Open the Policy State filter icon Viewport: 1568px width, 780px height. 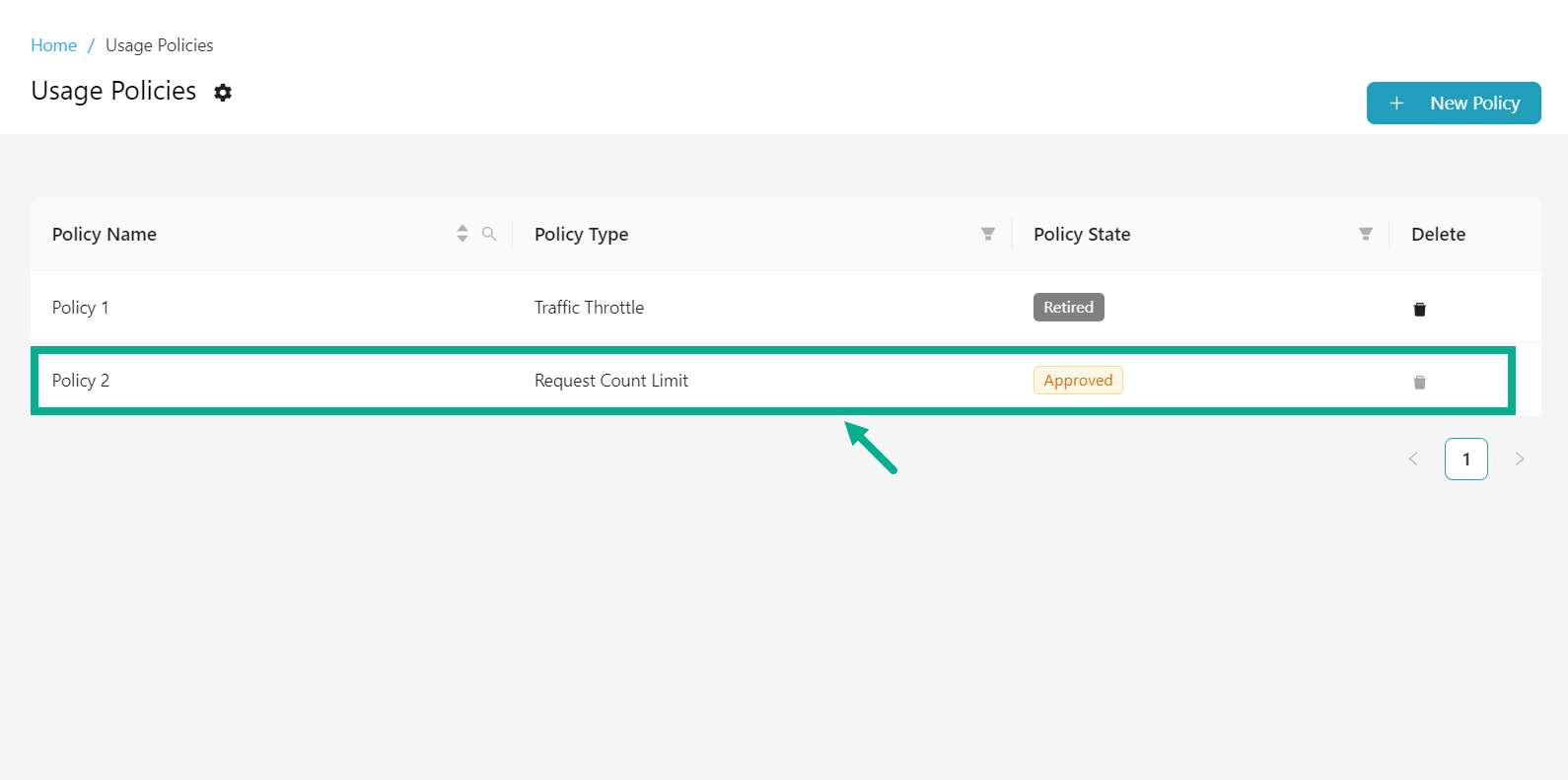point(1365,234)
